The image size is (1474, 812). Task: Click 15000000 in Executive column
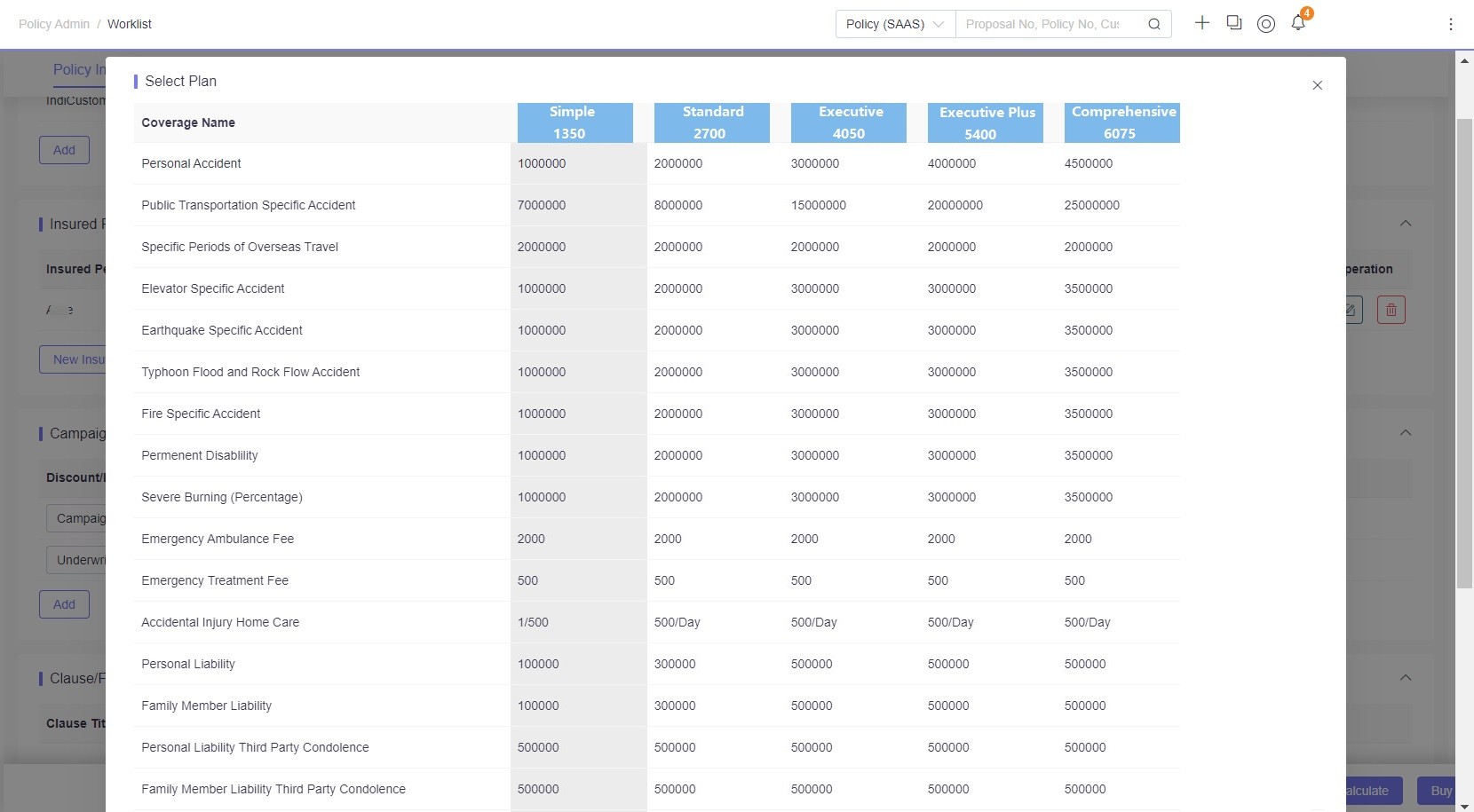[x=819, y=205]
